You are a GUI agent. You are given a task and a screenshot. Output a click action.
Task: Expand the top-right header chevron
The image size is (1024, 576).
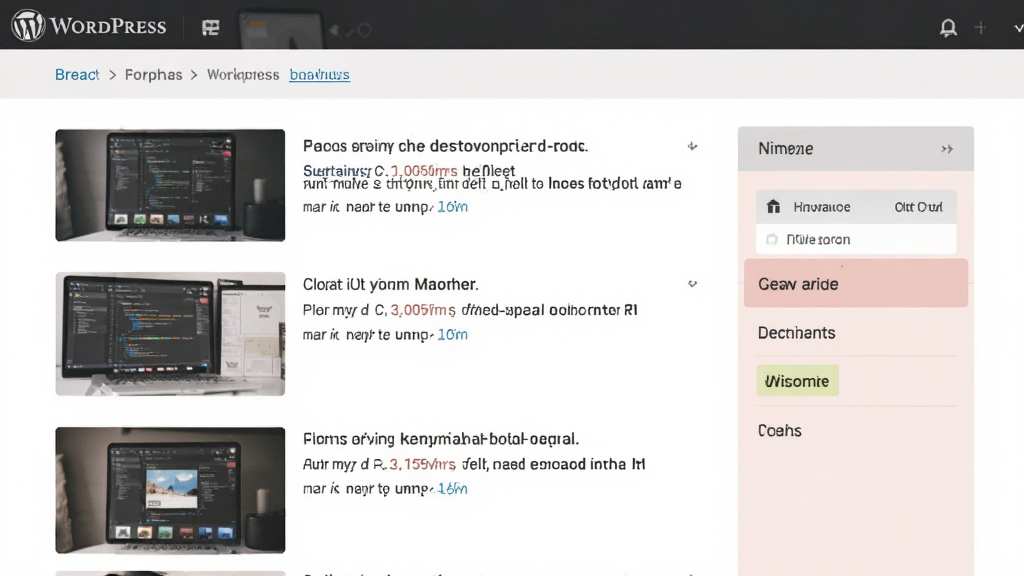[x=1018, y=28]
